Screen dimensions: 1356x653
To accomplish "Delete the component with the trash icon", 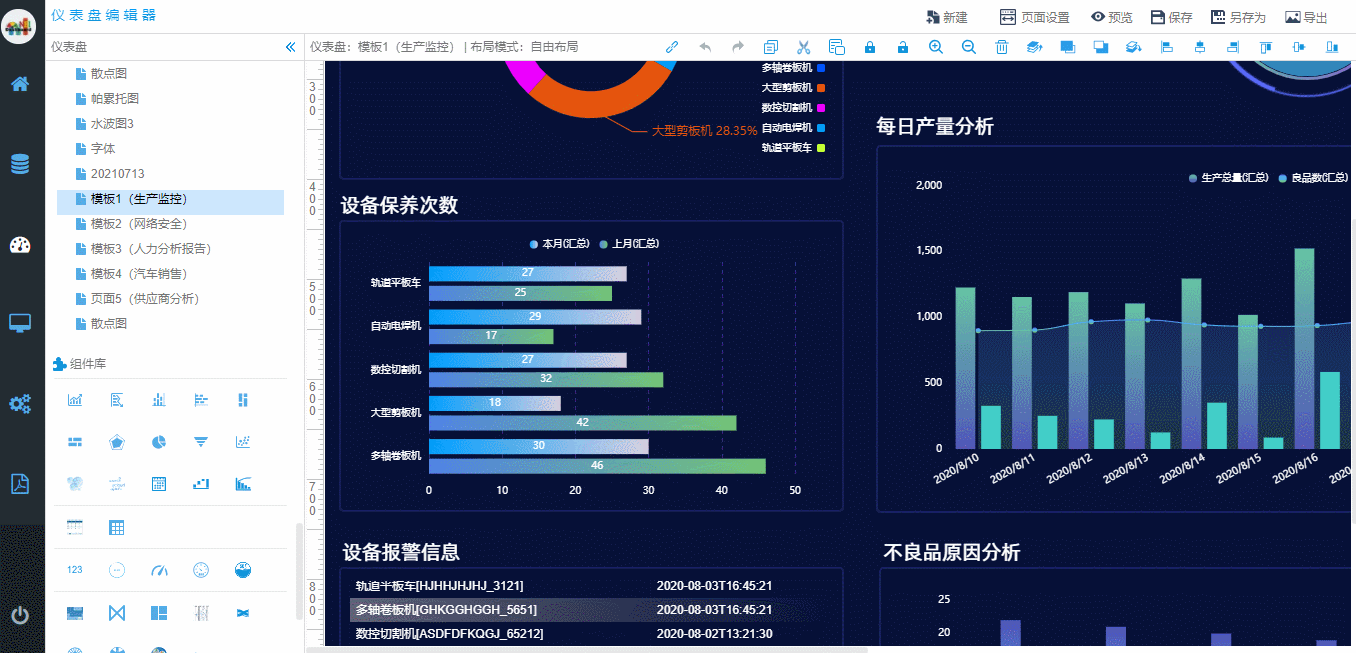I will (x=1002, y=47).
